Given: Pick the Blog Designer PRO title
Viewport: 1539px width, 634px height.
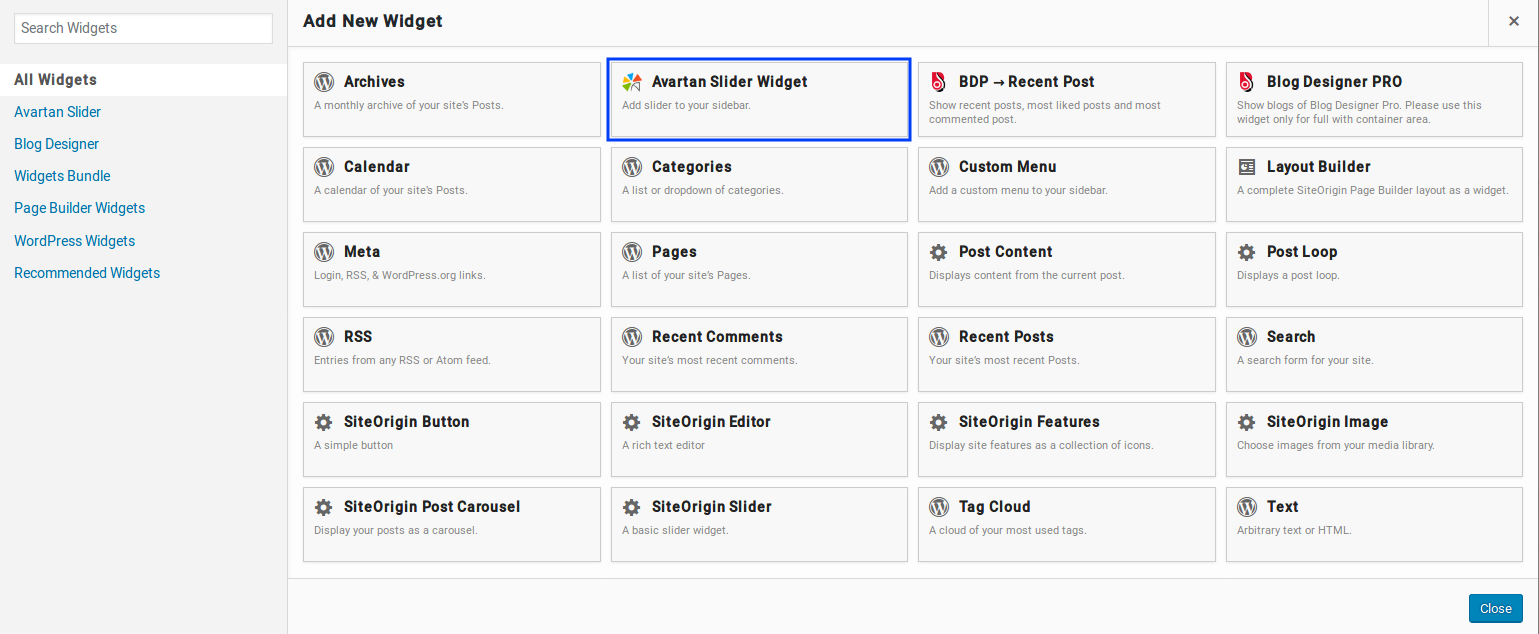Looking at the screenshot, I should point(1334,82).
